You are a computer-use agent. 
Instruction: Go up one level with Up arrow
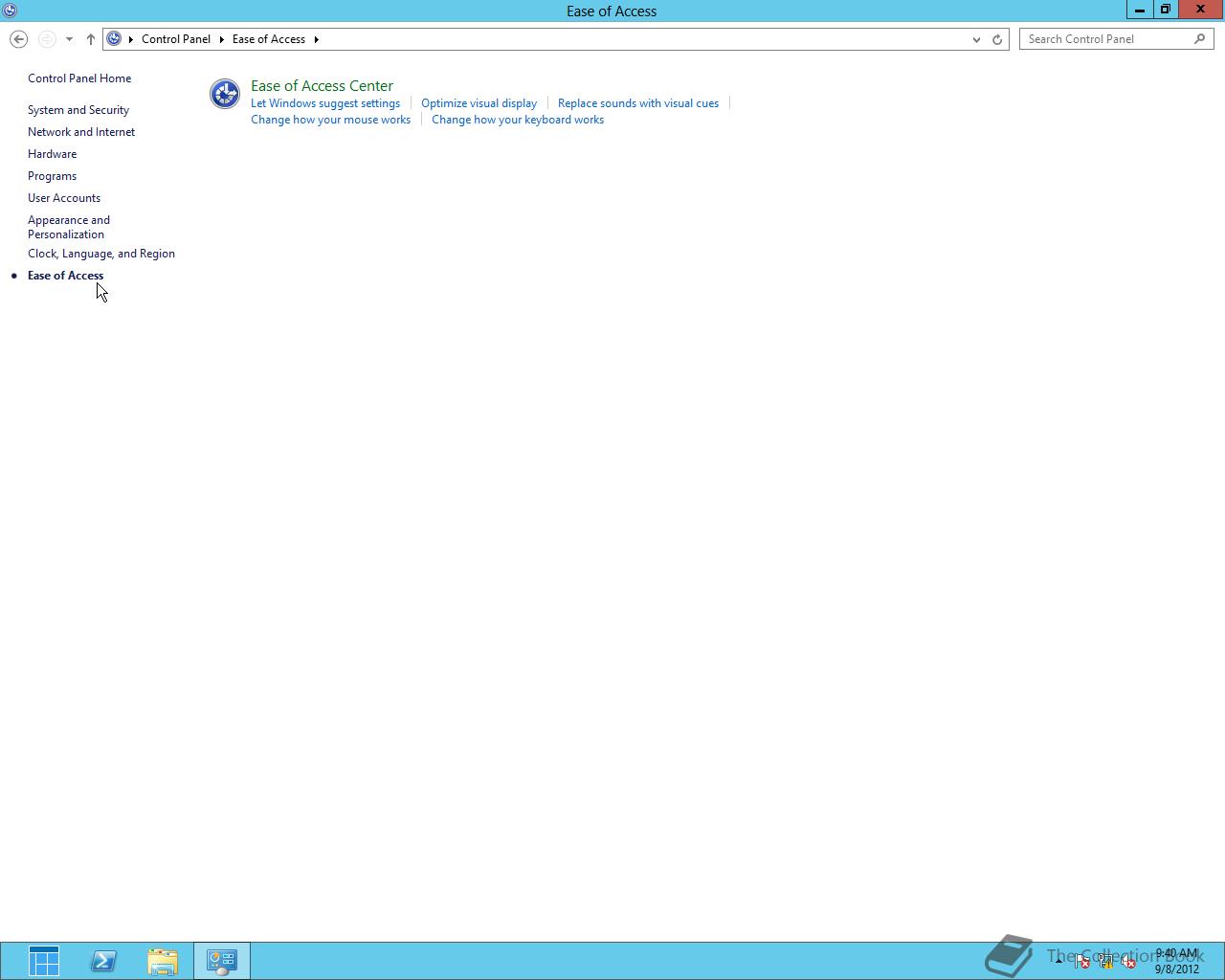click(91, 39)
